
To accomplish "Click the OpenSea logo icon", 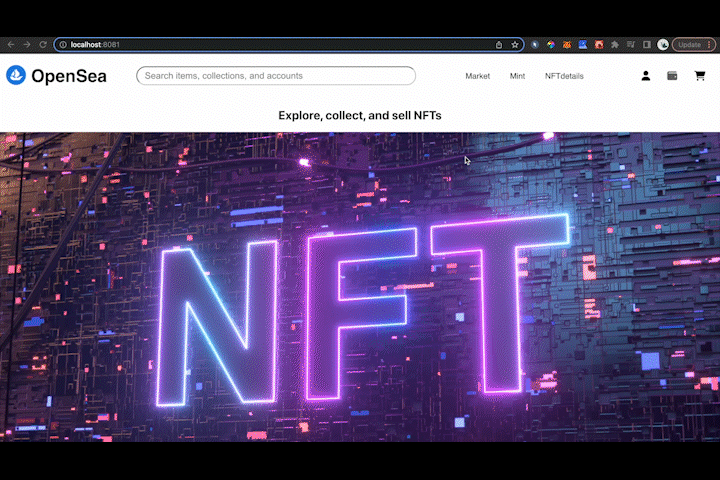I will coord(16,75).
